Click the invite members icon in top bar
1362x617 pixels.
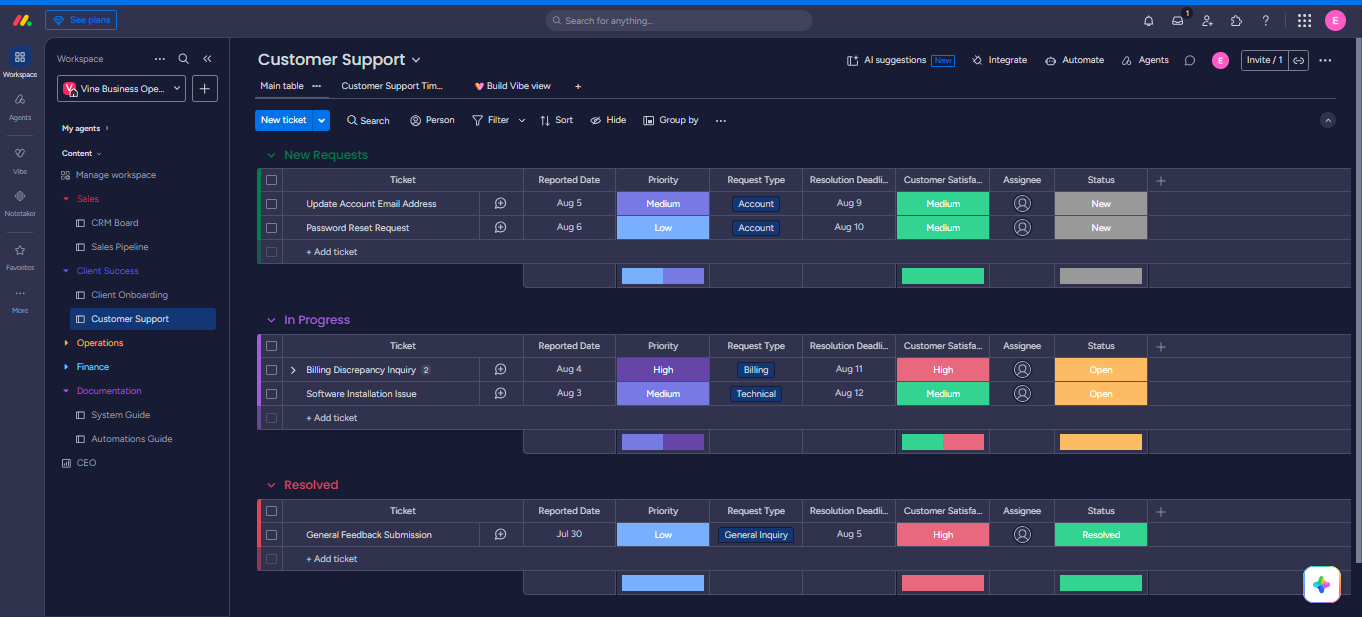[x=1207, y=20]
